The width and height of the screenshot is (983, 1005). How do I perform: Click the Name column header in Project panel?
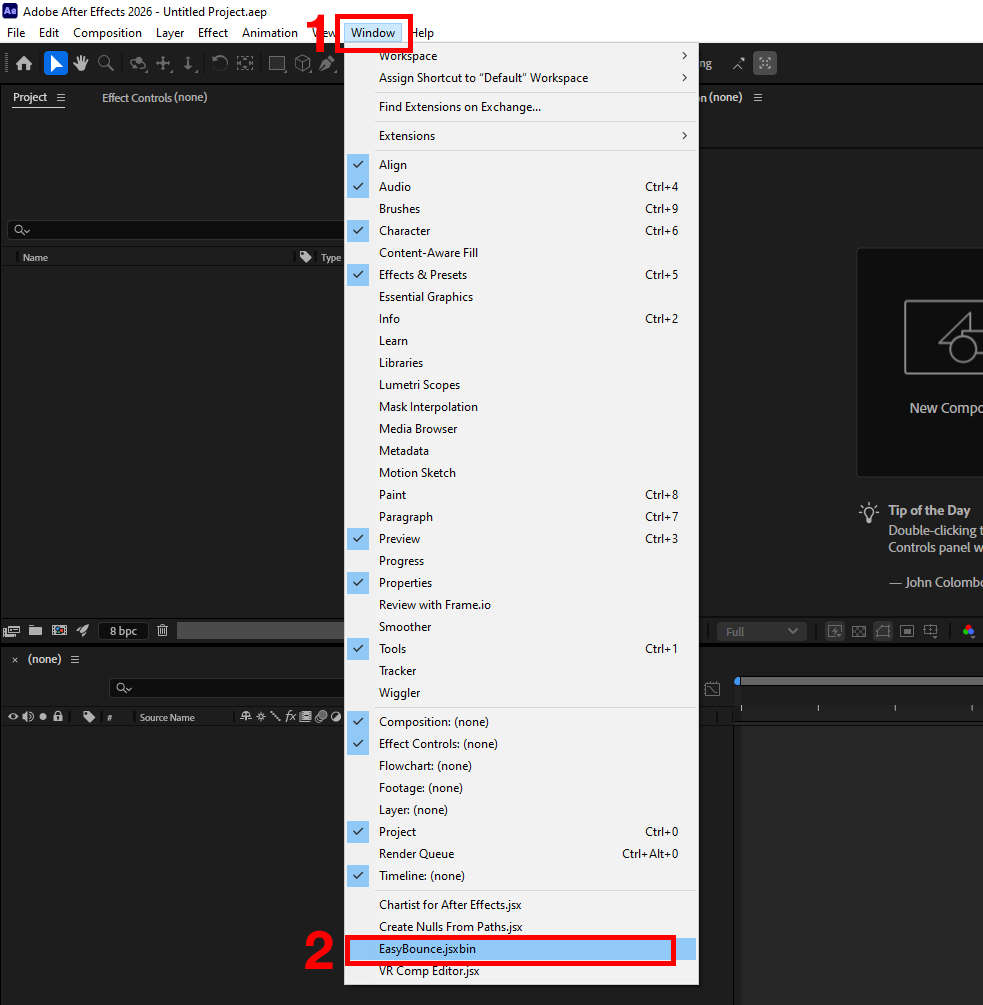click(35, 258)
